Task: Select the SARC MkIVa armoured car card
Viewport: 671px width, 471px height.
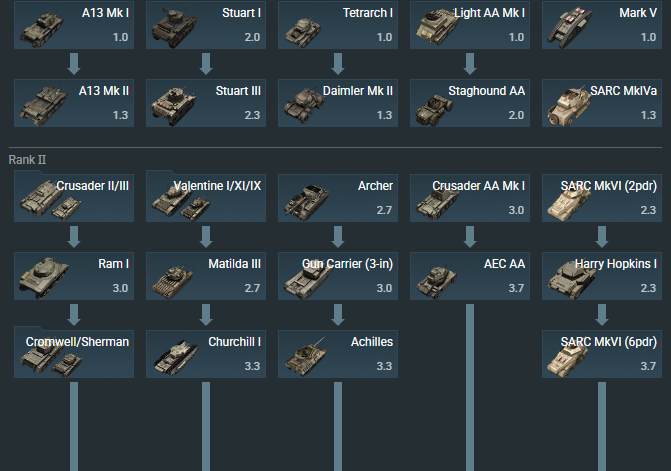Action: (x=602, y=103)
